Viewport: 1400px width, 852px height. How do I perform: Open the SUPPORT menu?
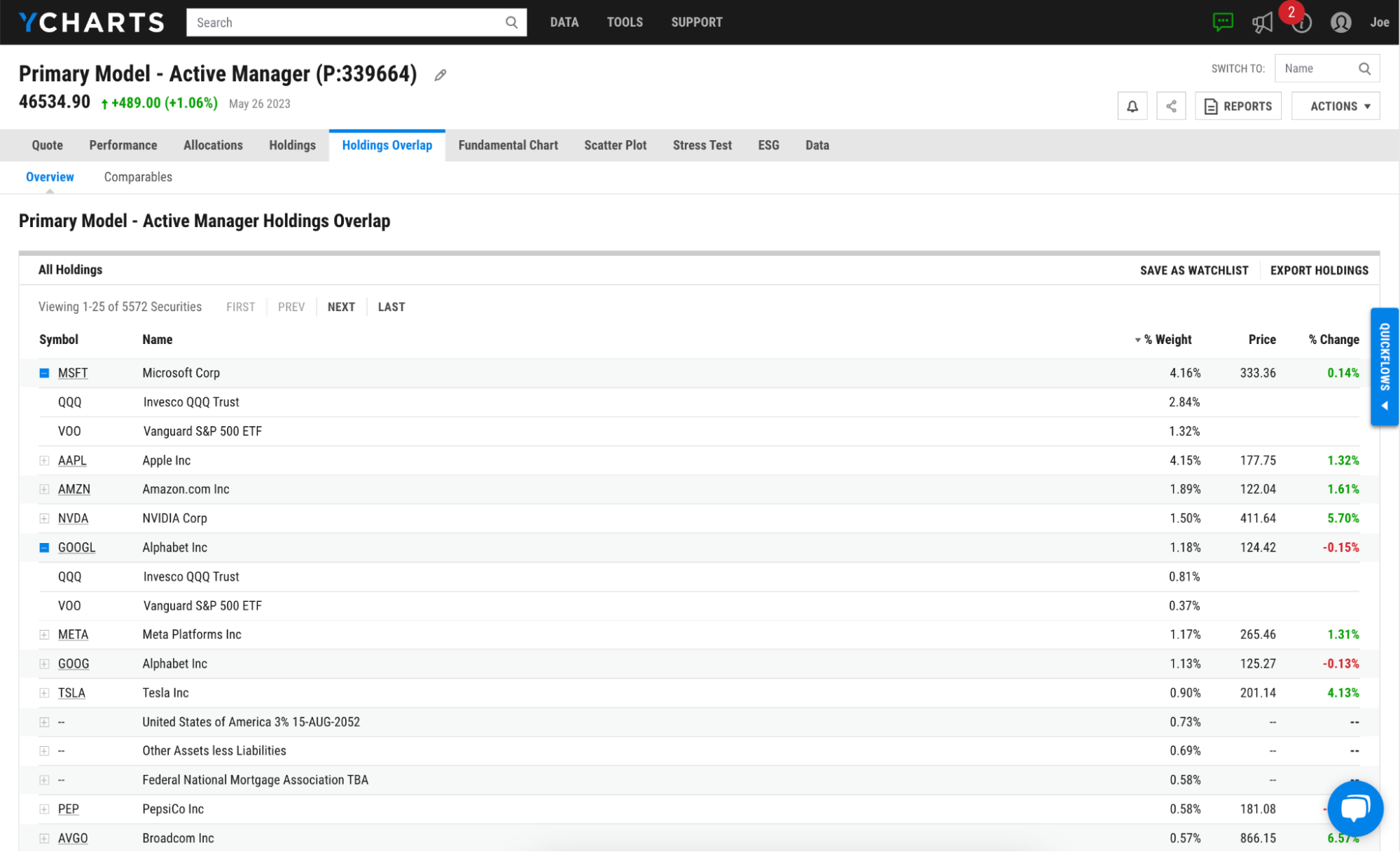tap(697, 22)
